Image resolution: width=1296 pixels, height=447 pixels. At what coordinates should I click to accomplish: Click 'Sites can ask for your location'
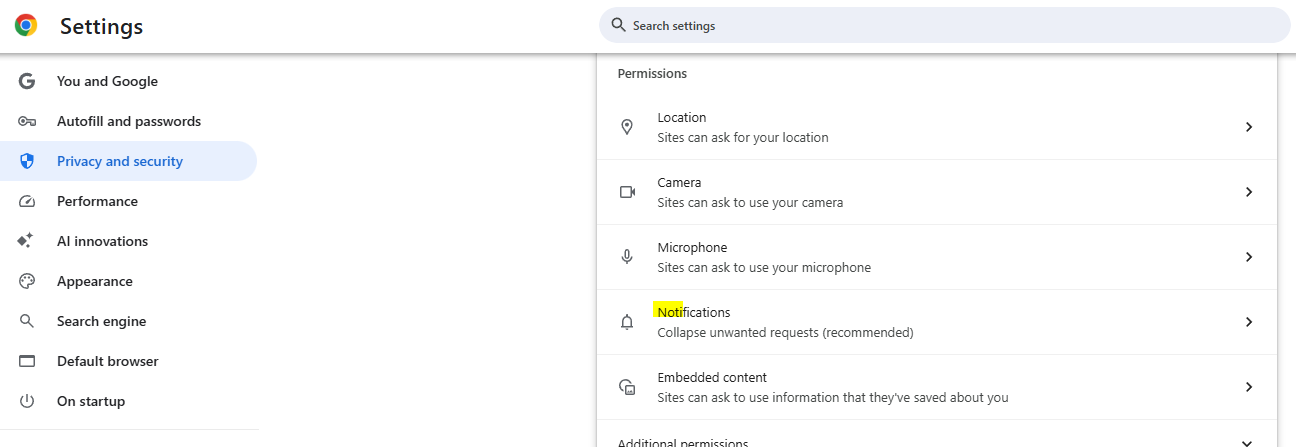pos(743,137)
